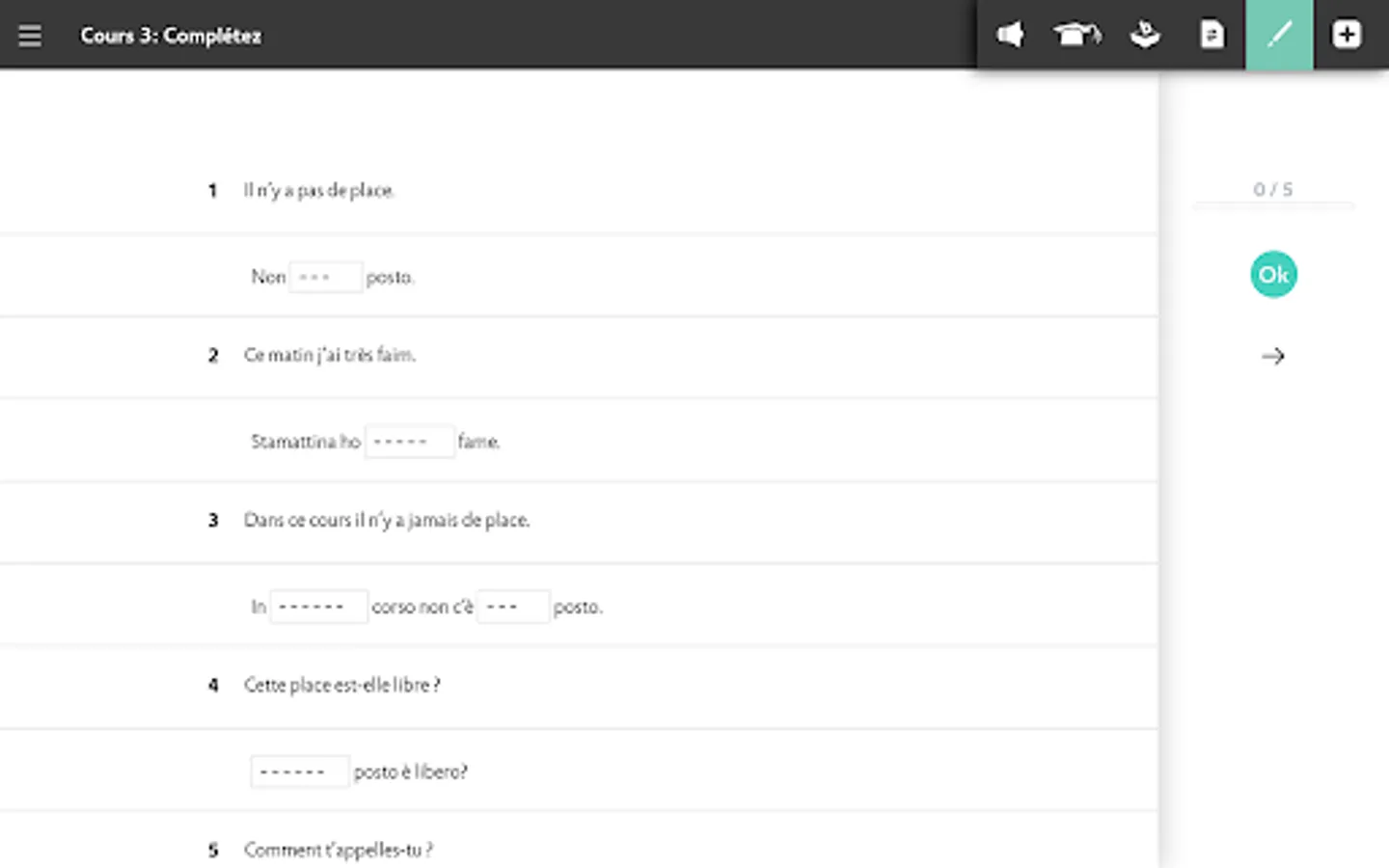Open the graduation cap section
The image size is (1389, 868).
pyautogui.click(x=1076, y=36)
